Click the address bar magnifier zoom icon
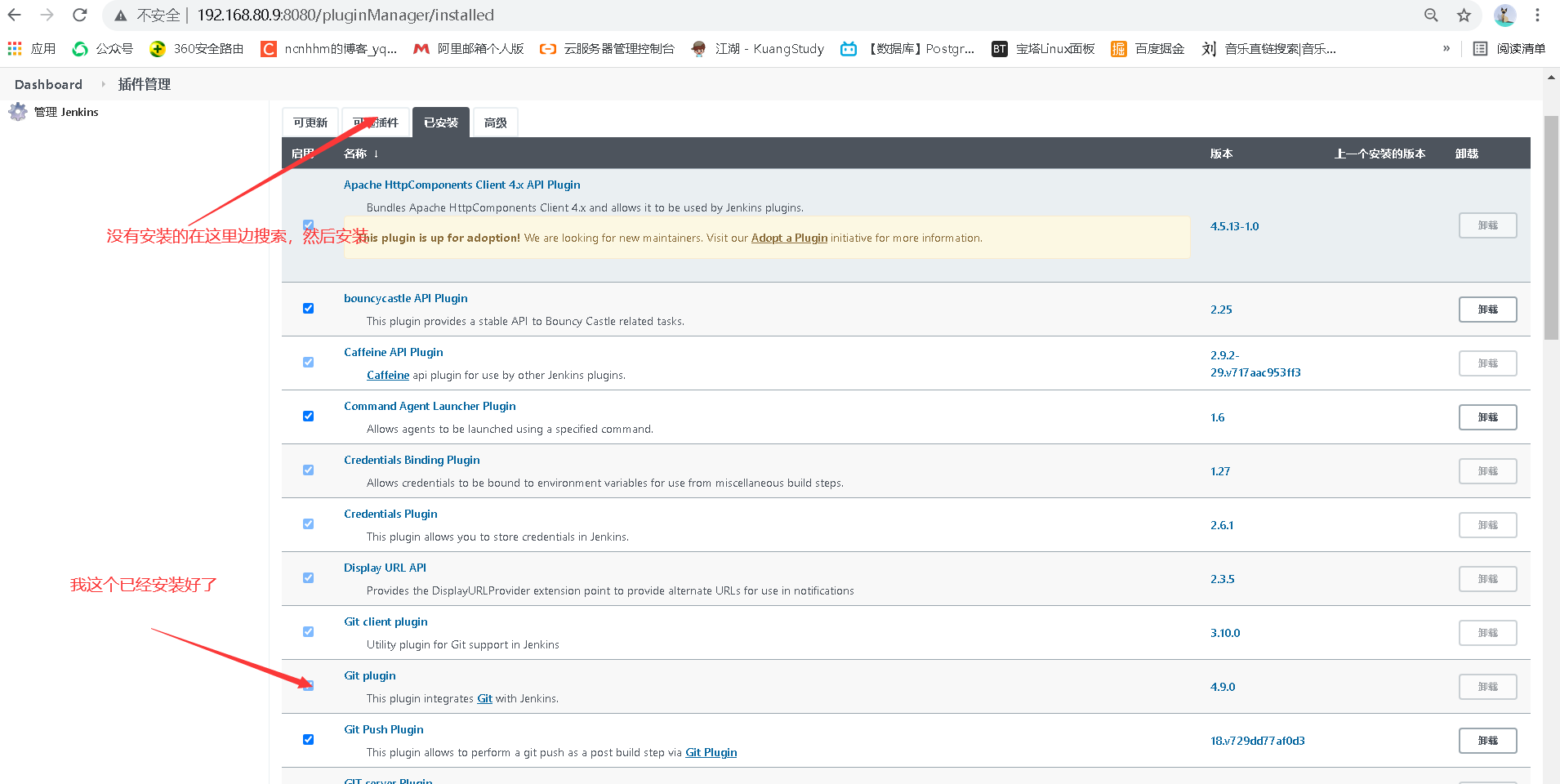The height and width of the screenshot is (784, 1560). click(x=1430, y=15)
